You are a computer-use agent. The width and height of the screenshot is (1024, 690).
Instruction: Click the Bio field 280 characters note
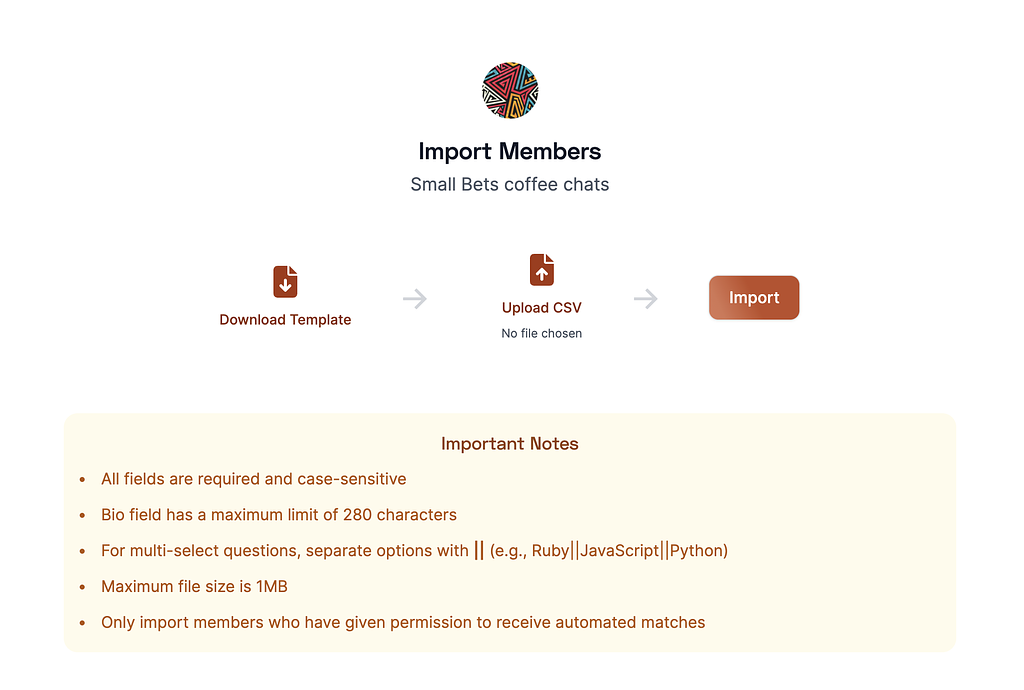(x=279, y=515)
